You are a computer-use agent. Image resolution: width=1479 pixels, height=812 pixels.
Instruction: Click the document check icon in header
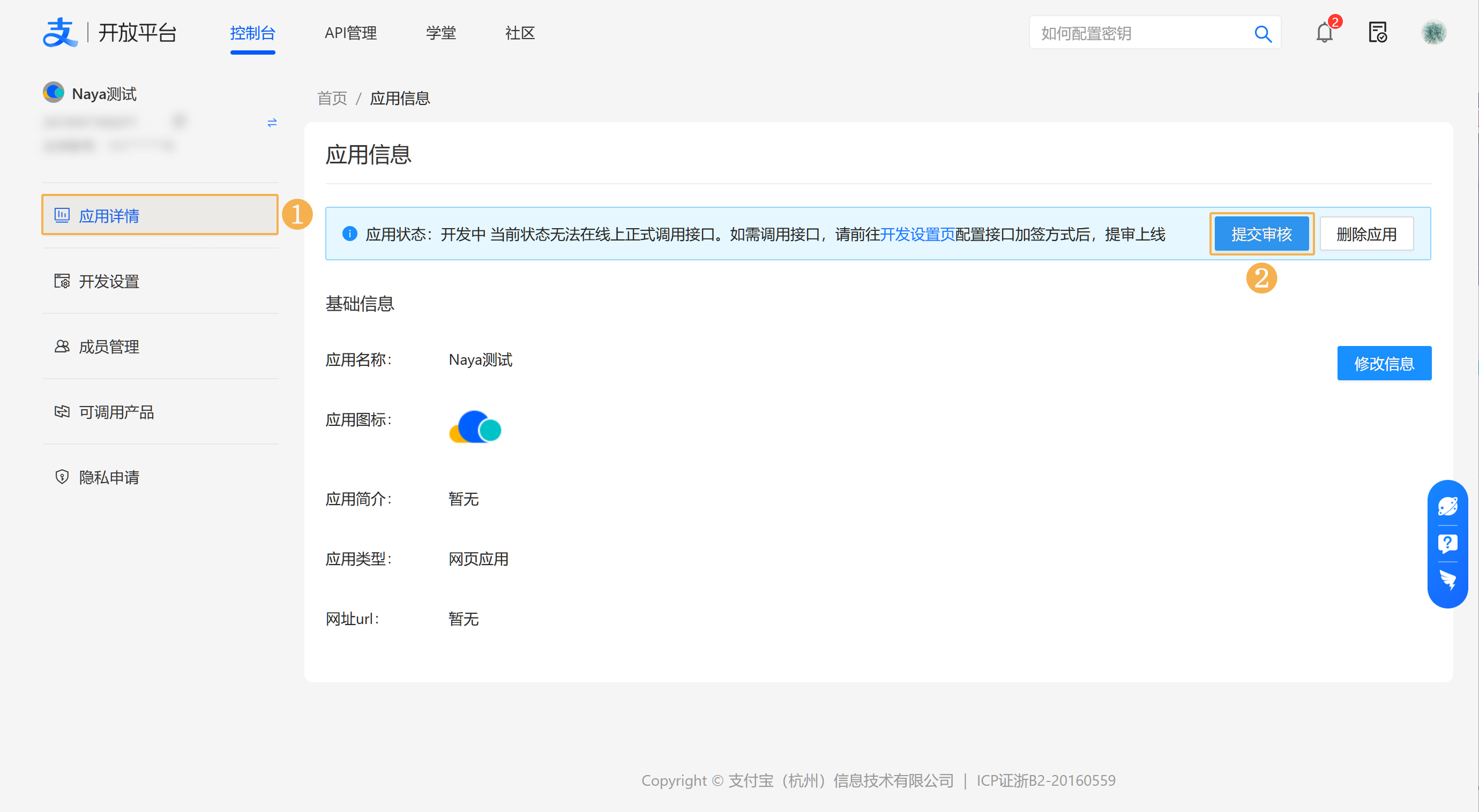[x=1377, y=33]
